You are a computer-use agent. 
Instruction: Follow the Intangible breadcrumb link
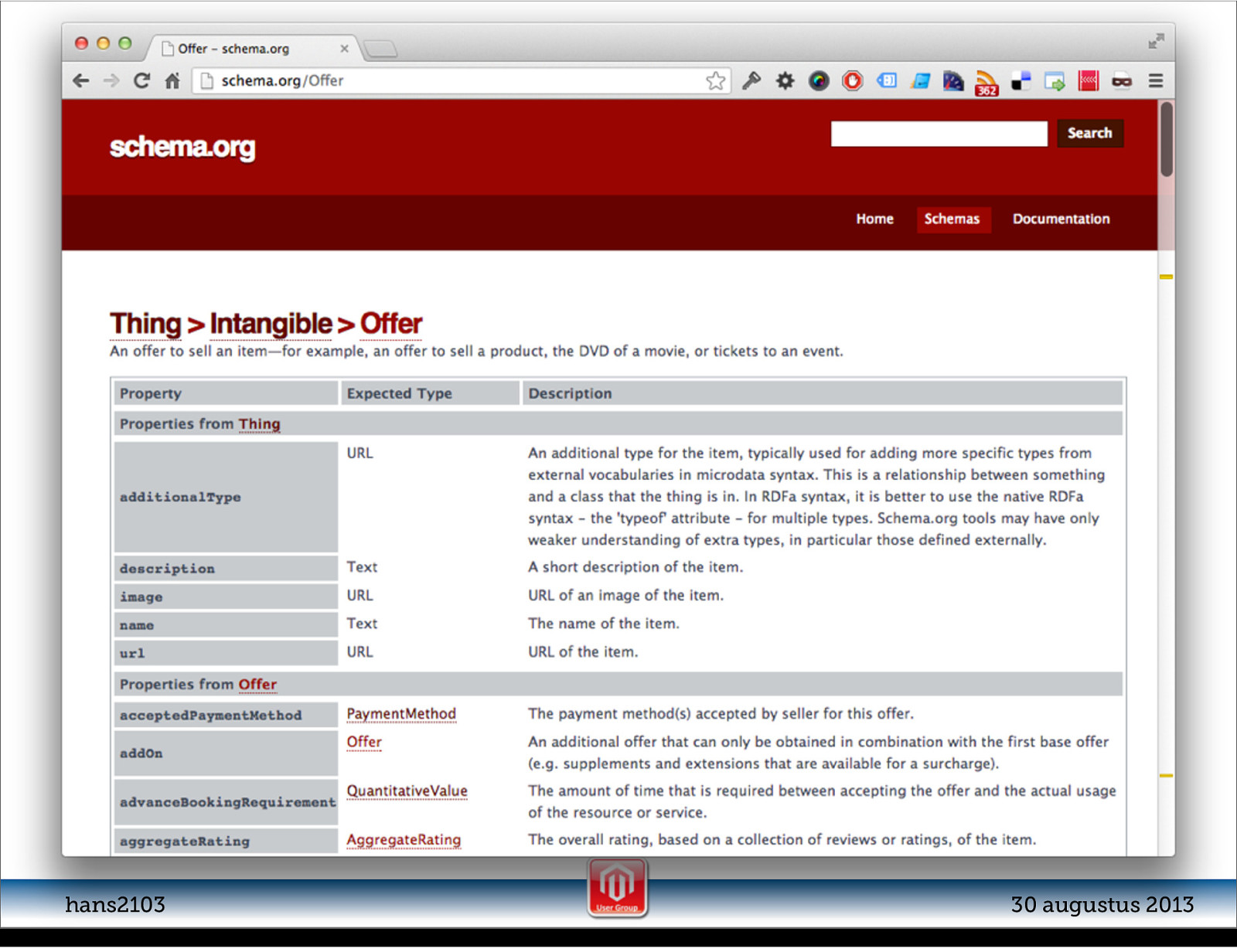tap(271, 324)
